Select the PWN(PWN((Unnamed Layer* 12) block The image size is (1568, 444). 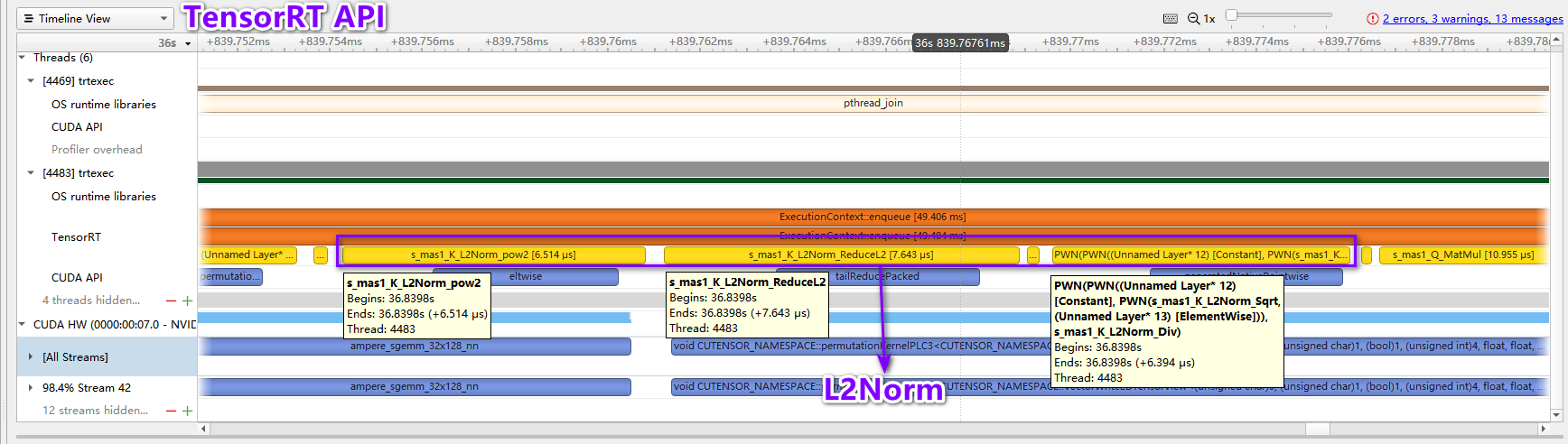point(1201,255)
